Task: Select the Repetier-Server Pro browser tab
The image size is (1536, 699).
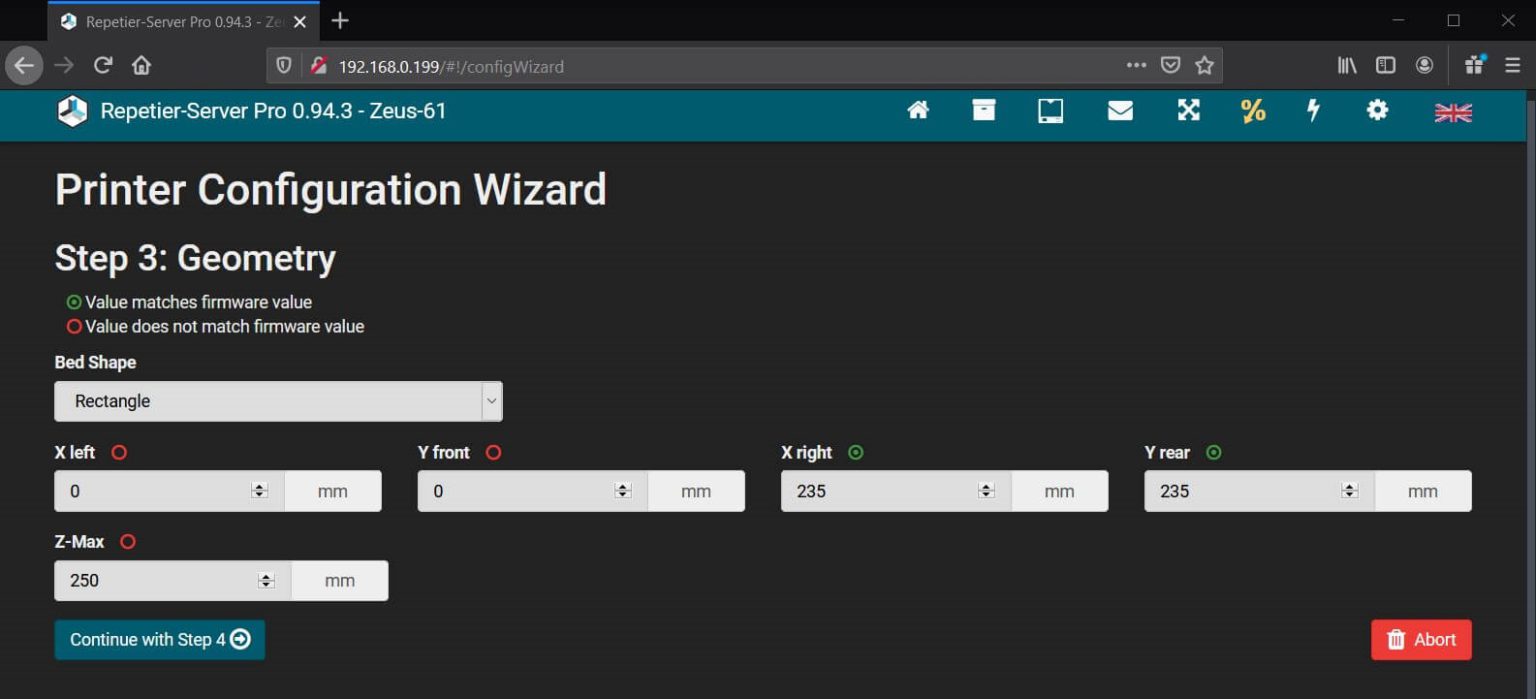Action: [170, 20]
